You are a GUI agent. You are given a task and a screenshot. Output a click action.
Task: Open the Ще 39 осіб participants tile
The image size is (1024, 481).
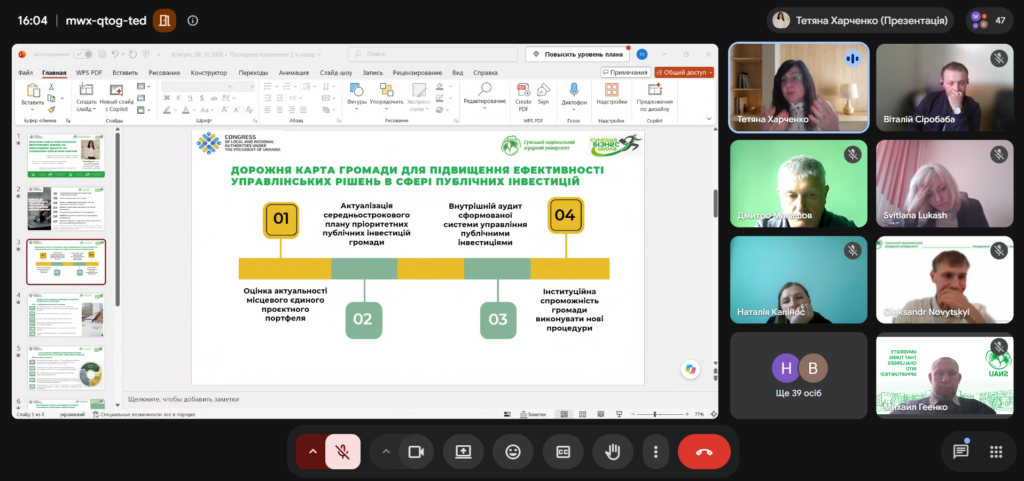[x=798, y=375]
